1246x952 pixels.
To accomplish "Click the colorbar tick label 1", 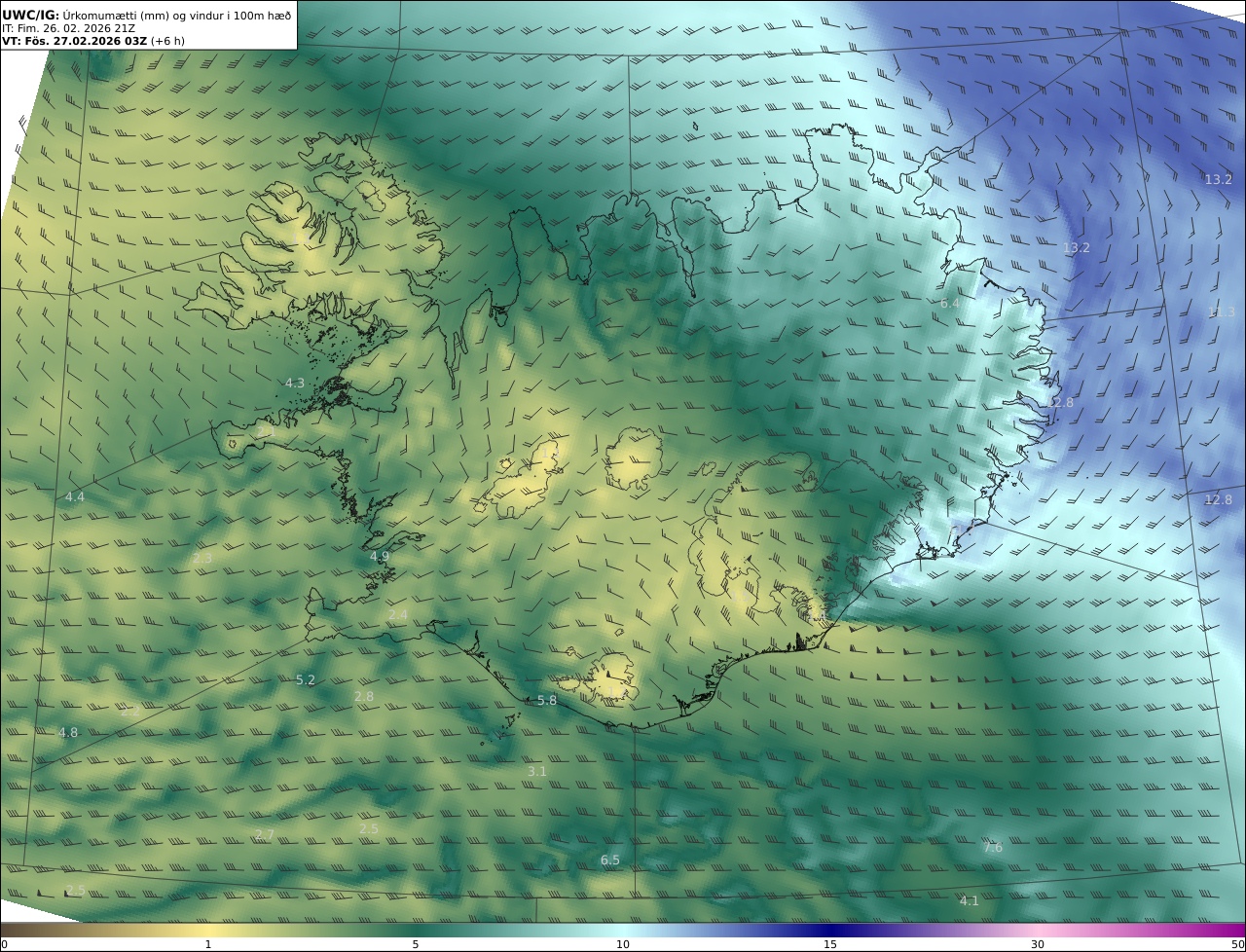I will pyautogui.click(x=208, y=944).
